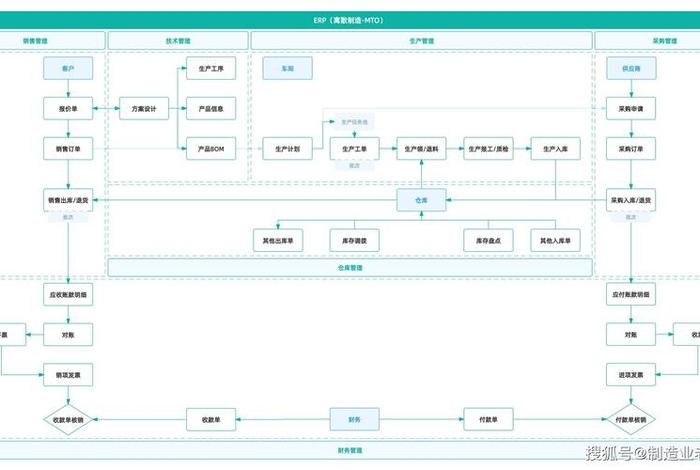700x470 pixels.
Task: Switch to the 技术管理 section header
Action: [178, 41]
